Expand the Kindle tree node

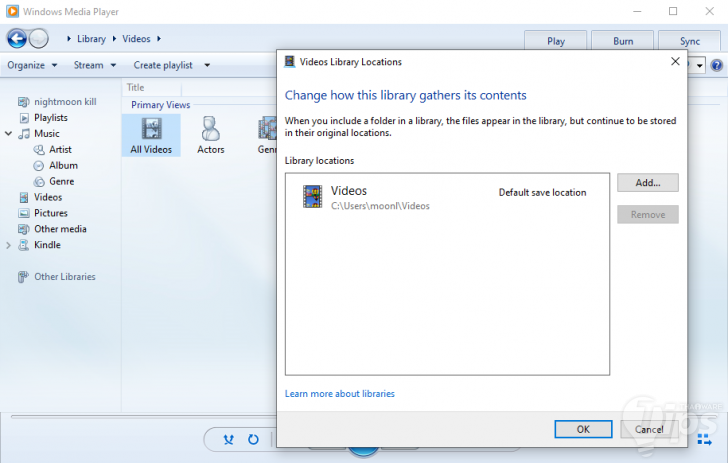click(8, 245)
